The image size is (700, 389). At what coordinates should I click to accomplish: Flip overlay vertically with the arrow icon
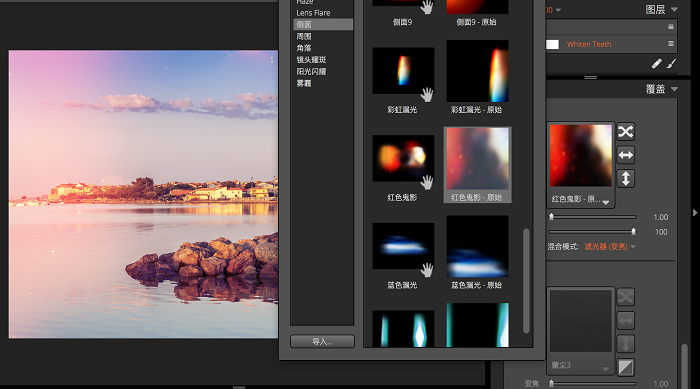625,179
